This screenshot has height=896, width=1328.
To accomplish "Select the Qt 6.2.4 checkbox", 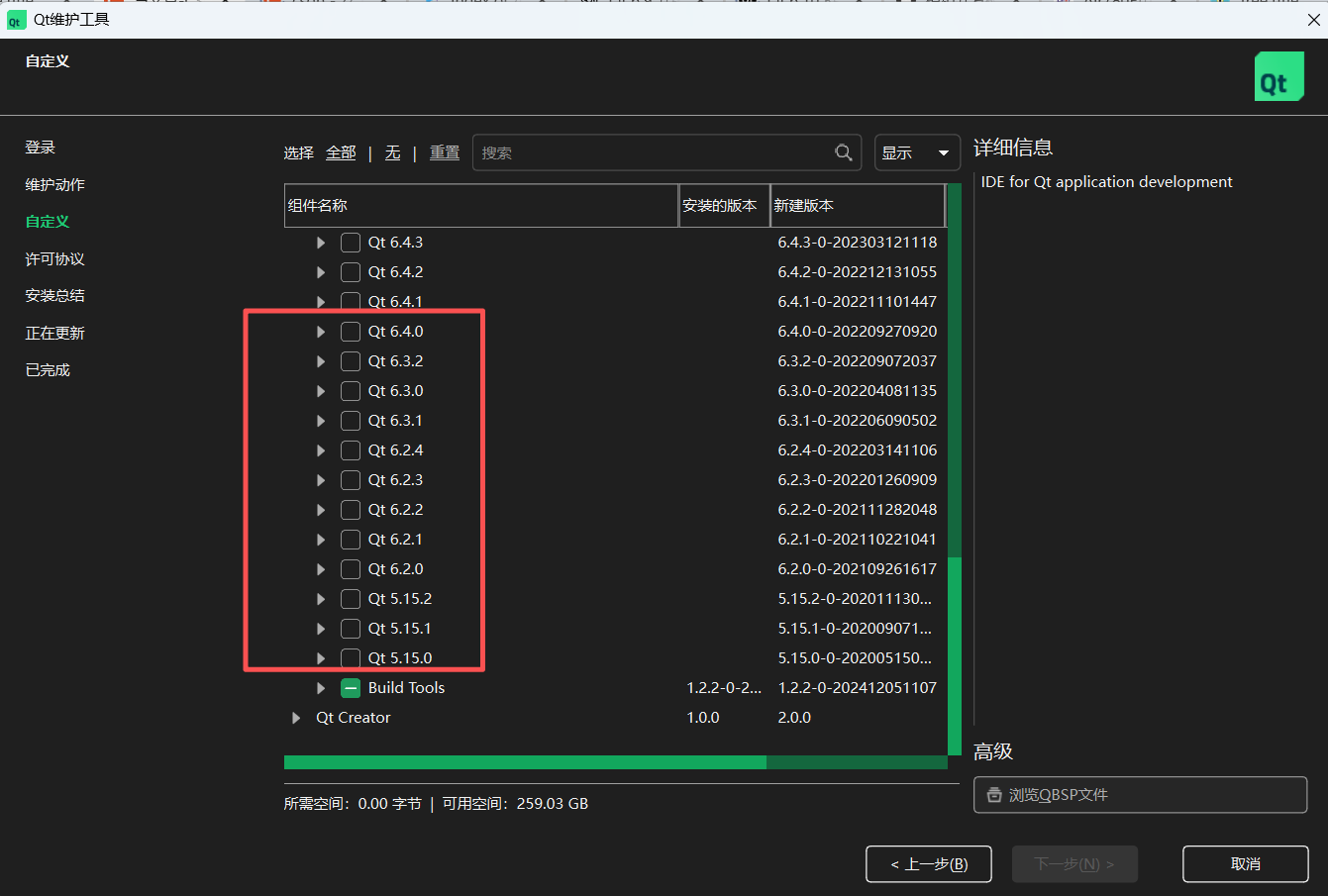I will pos(351,450).
